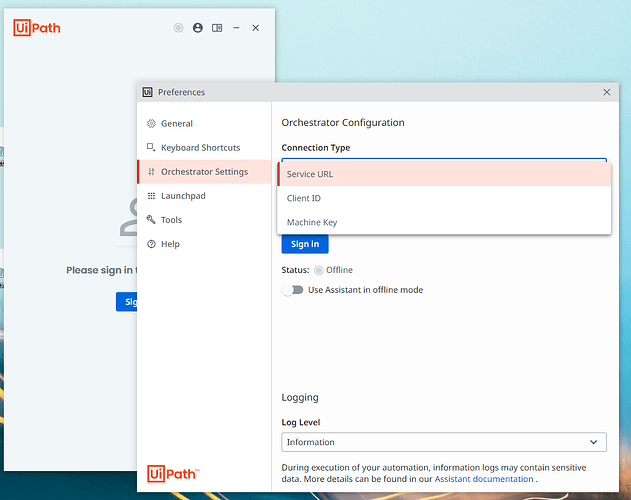631x500 pixels.
Task: Click the 'Please sign in' text in Assistant
Action: coord(102,270)
